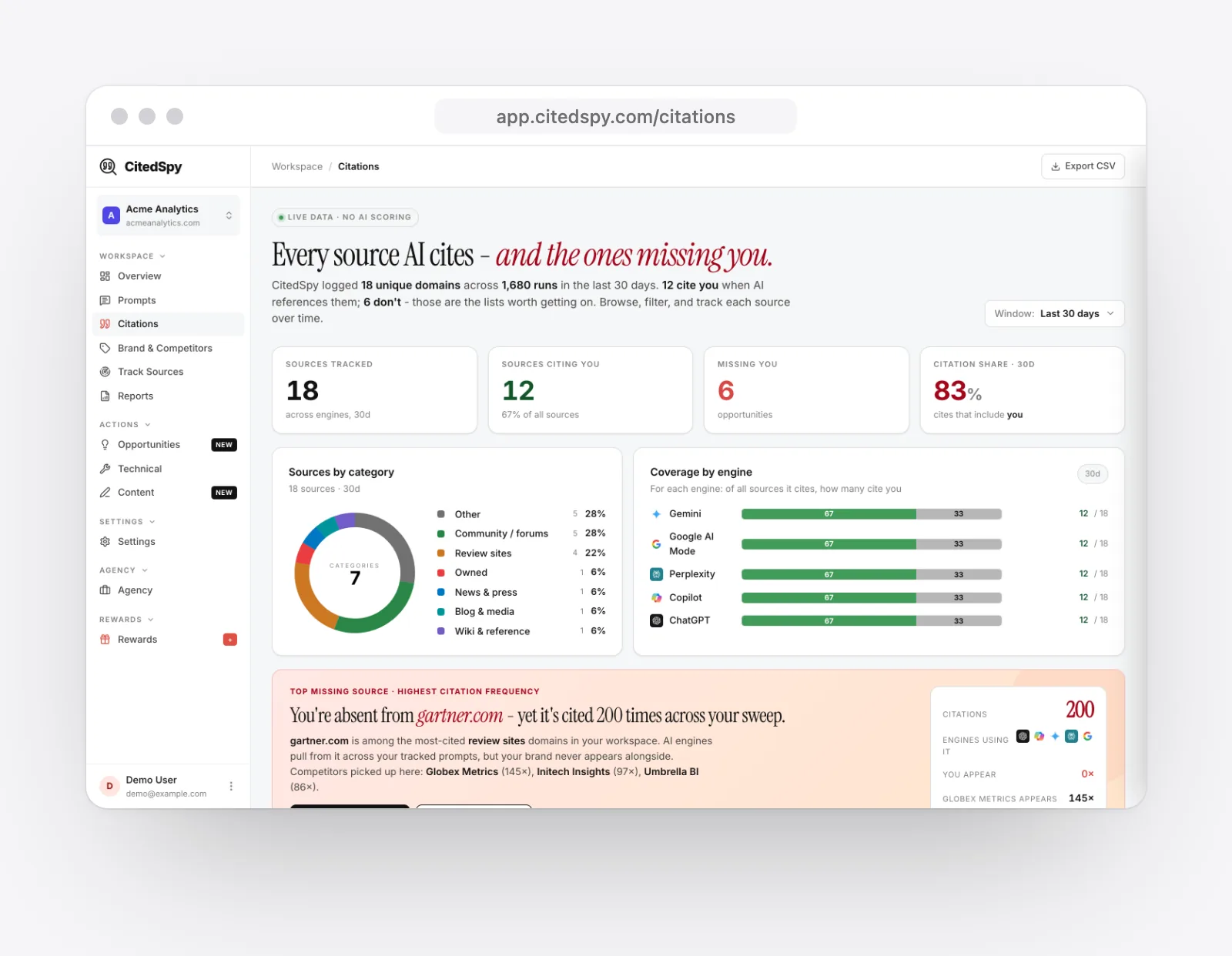This screenshot has width=1232, height=956.
Task: Click the Gemini coverage bar
Action: click(872, 514)
